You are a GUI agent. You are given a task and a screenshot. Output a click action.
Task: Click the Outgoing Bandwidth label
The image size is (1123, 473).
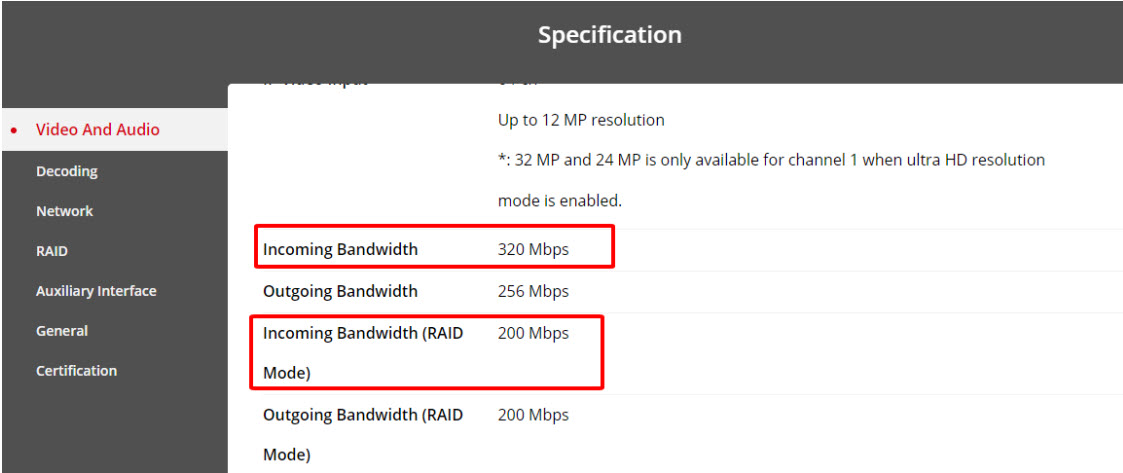340,292
